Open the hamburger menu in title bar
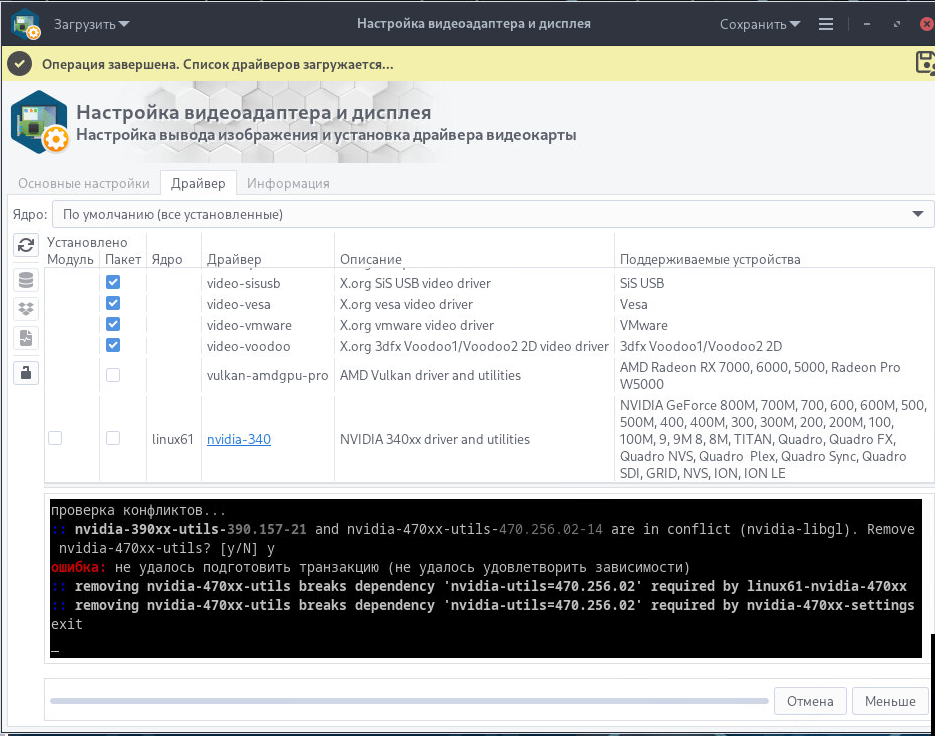This screenshot has height=736, width=935. tap(826, 24)
